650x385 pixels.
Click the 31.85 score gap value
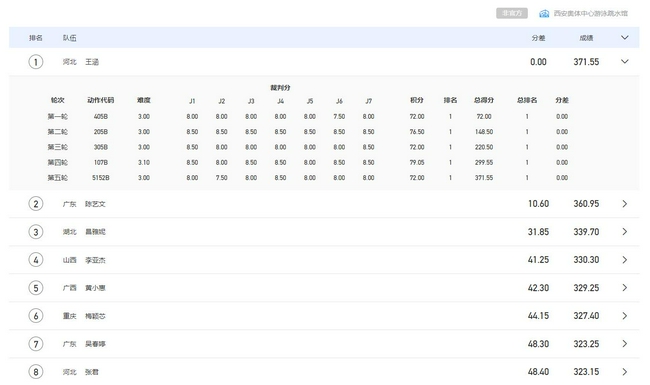(x=538, y=232)
